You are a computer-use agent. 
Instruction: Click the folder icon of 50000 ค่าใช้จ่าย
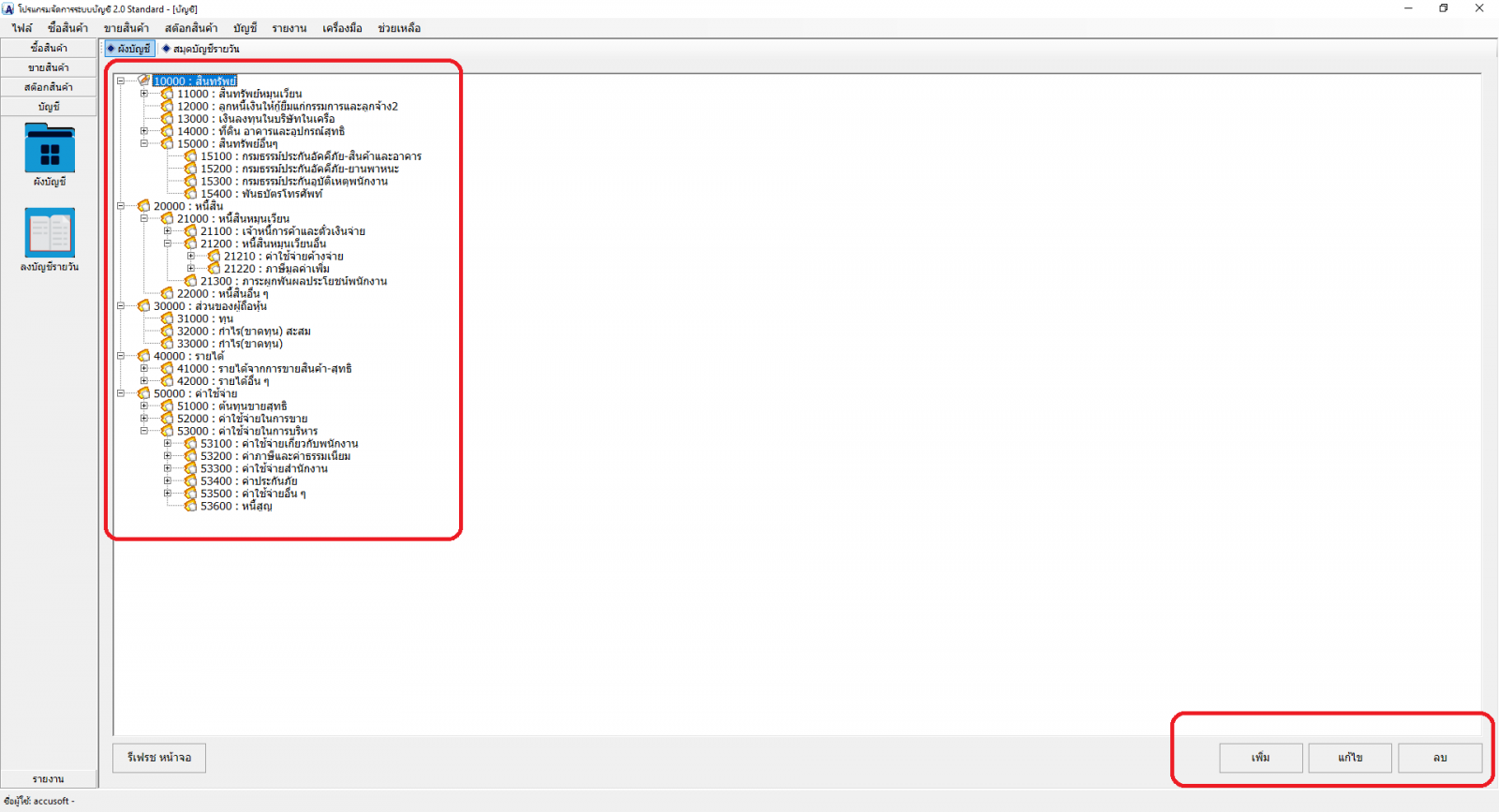click(143, 393)
